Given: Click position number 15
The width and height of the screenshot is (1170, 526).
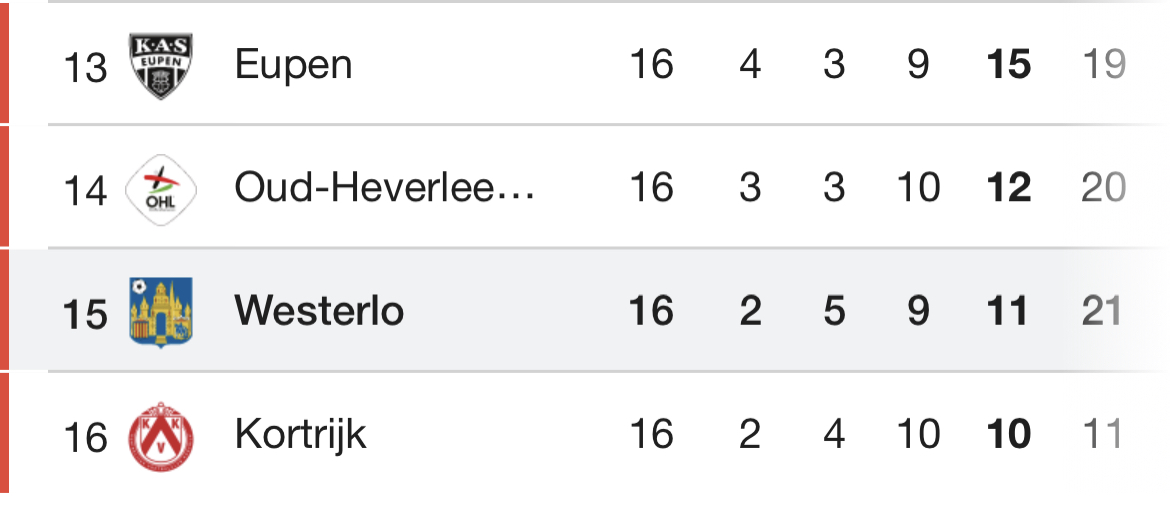Looking at the screenshot, I should click(84, 313).
